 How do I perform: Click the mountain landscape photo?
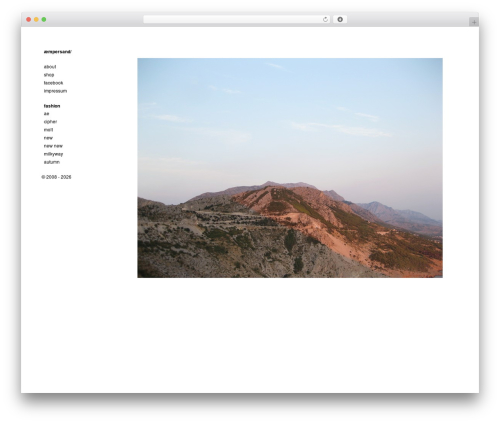click(x=290, y=168)
